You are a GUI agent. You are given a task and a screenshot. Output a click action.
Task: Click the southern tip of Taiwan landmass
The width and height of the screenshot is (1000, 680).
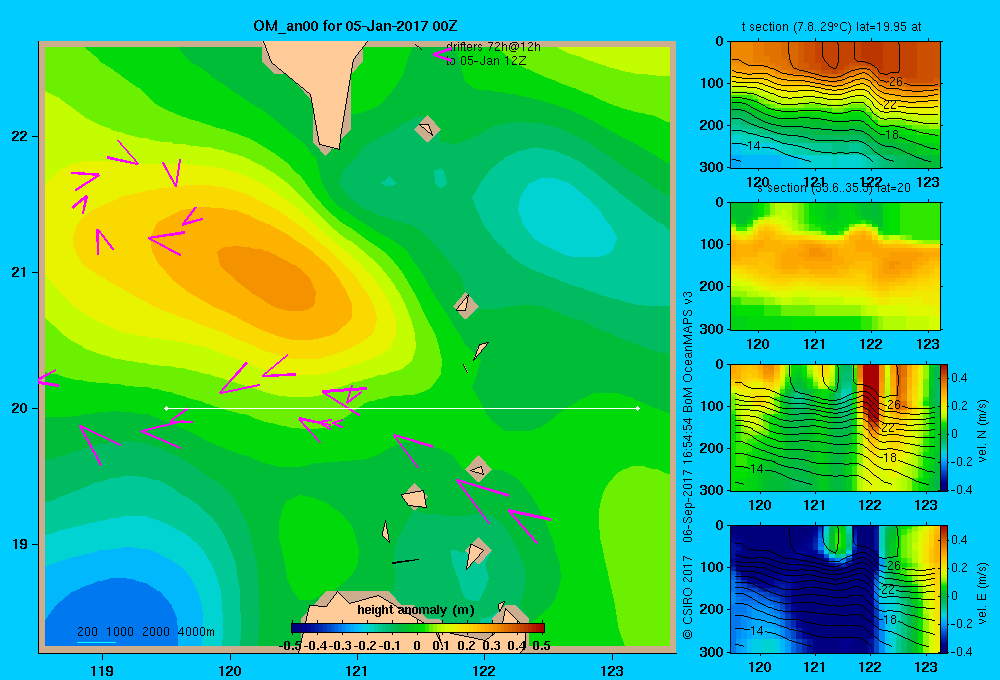328,144
